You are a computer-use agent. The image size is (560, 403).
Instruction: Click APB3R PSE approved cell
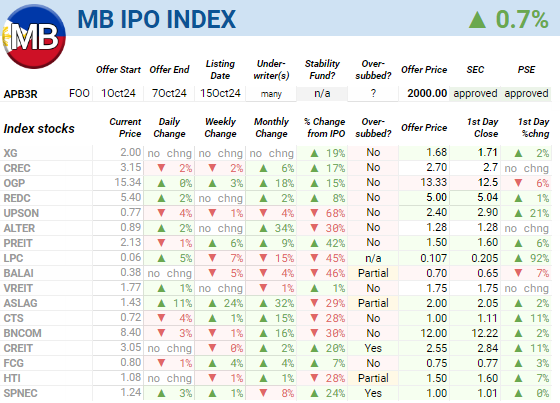point(526,94)
